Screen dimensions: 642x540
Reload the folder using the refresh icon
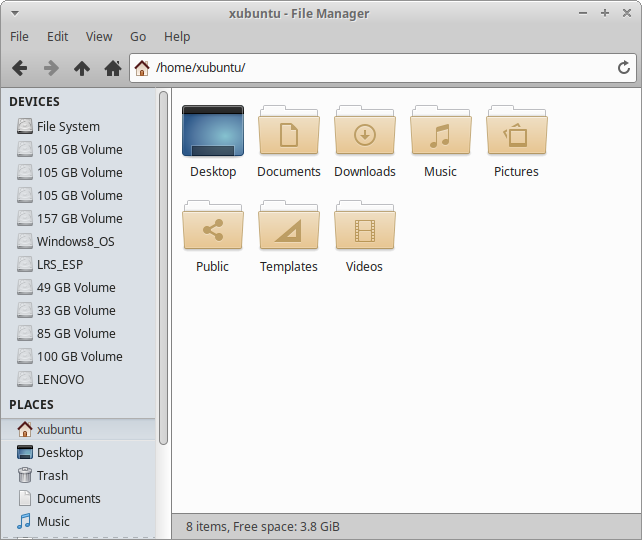[x=624, y=68]
